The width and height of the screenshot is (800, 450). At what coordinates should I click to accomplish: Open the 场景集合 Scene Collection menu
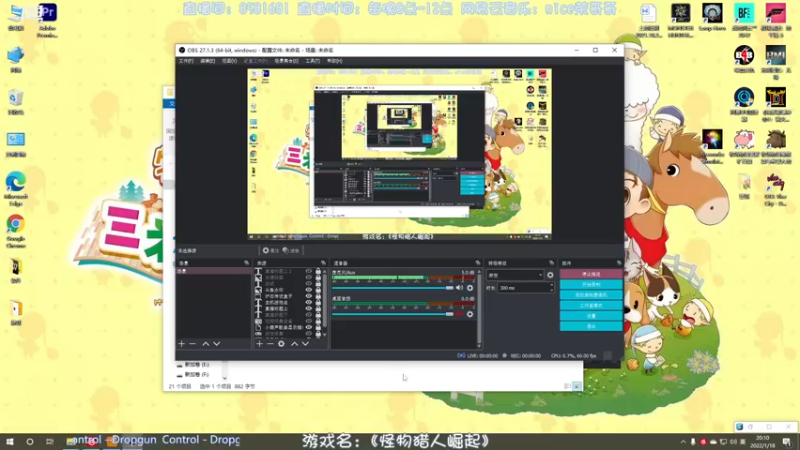point(286,61)
